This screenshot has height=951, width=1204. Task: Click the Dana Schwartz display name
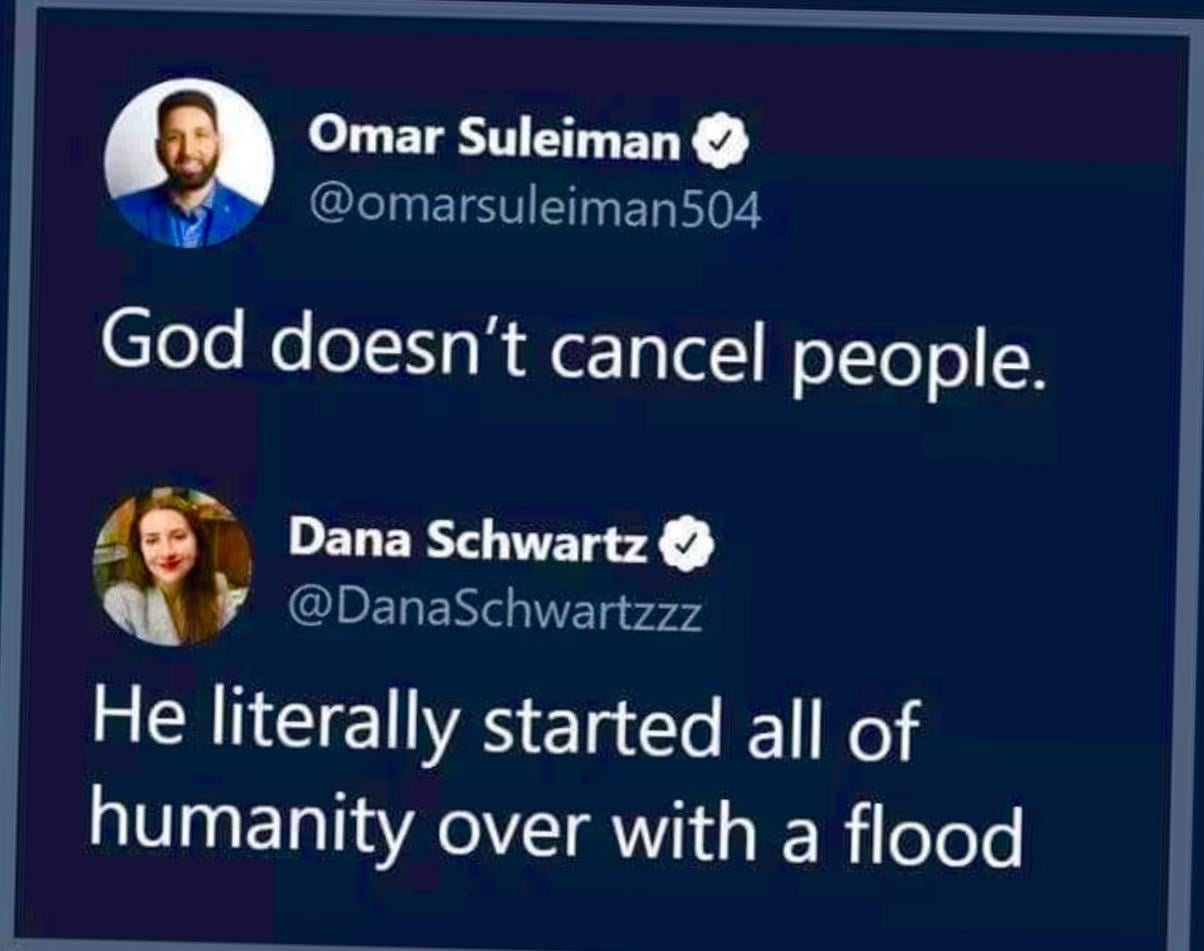point(469,541)
